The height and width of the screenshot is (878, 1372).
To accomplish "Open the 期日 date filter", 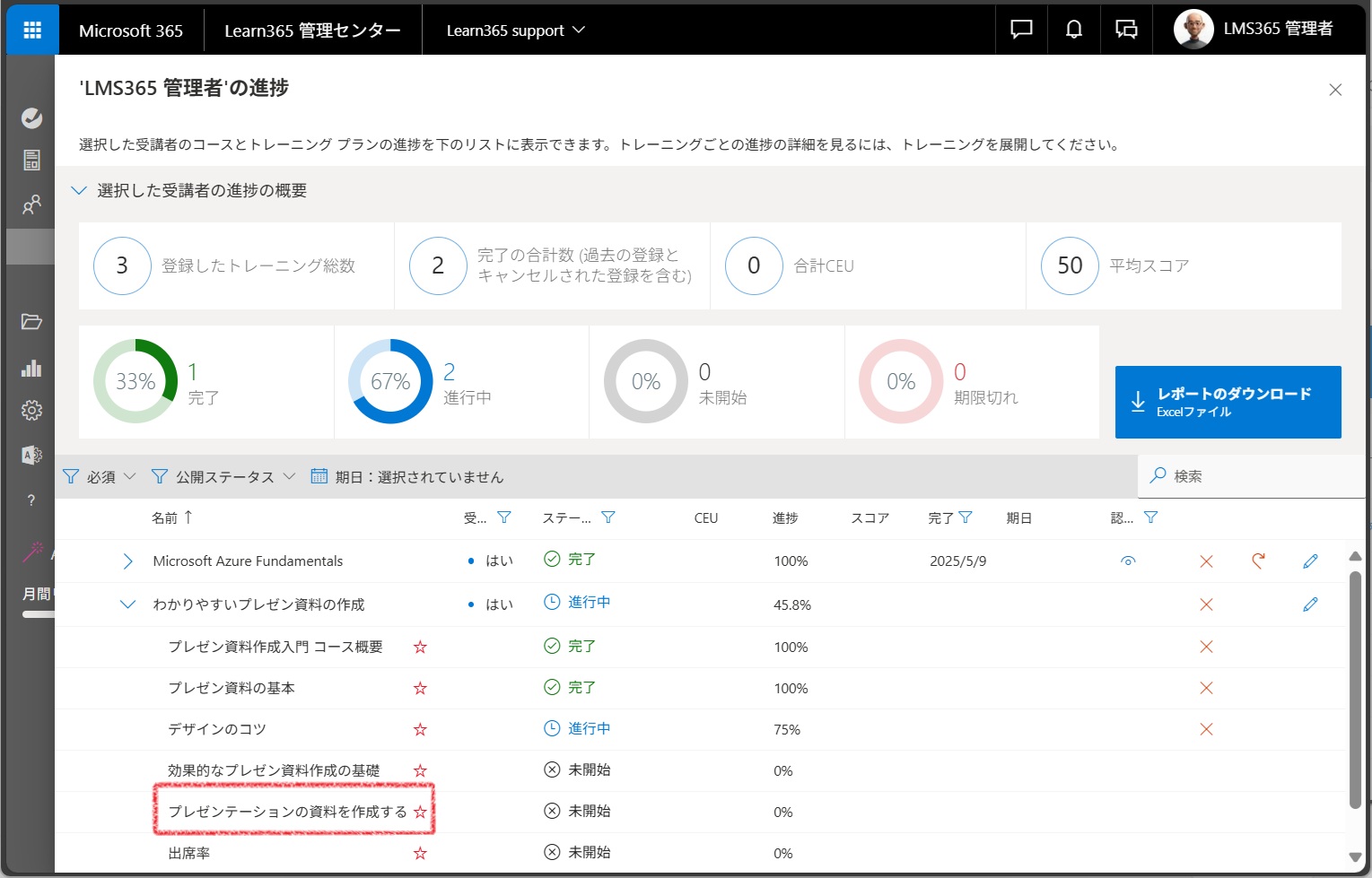I will (x=406, y=476).
